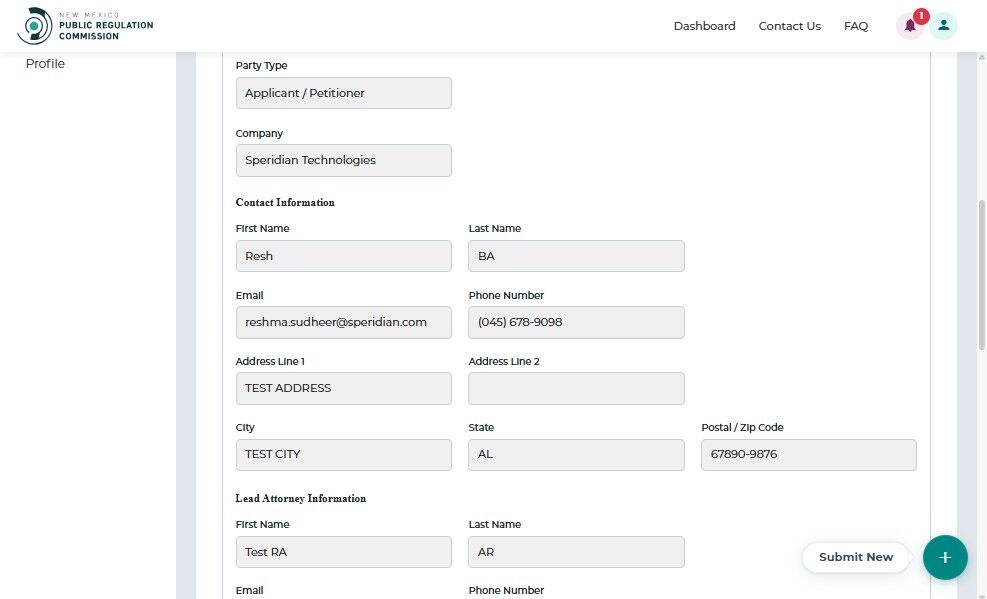Click the empty Address Line 2 field

[x=576, y=388]
